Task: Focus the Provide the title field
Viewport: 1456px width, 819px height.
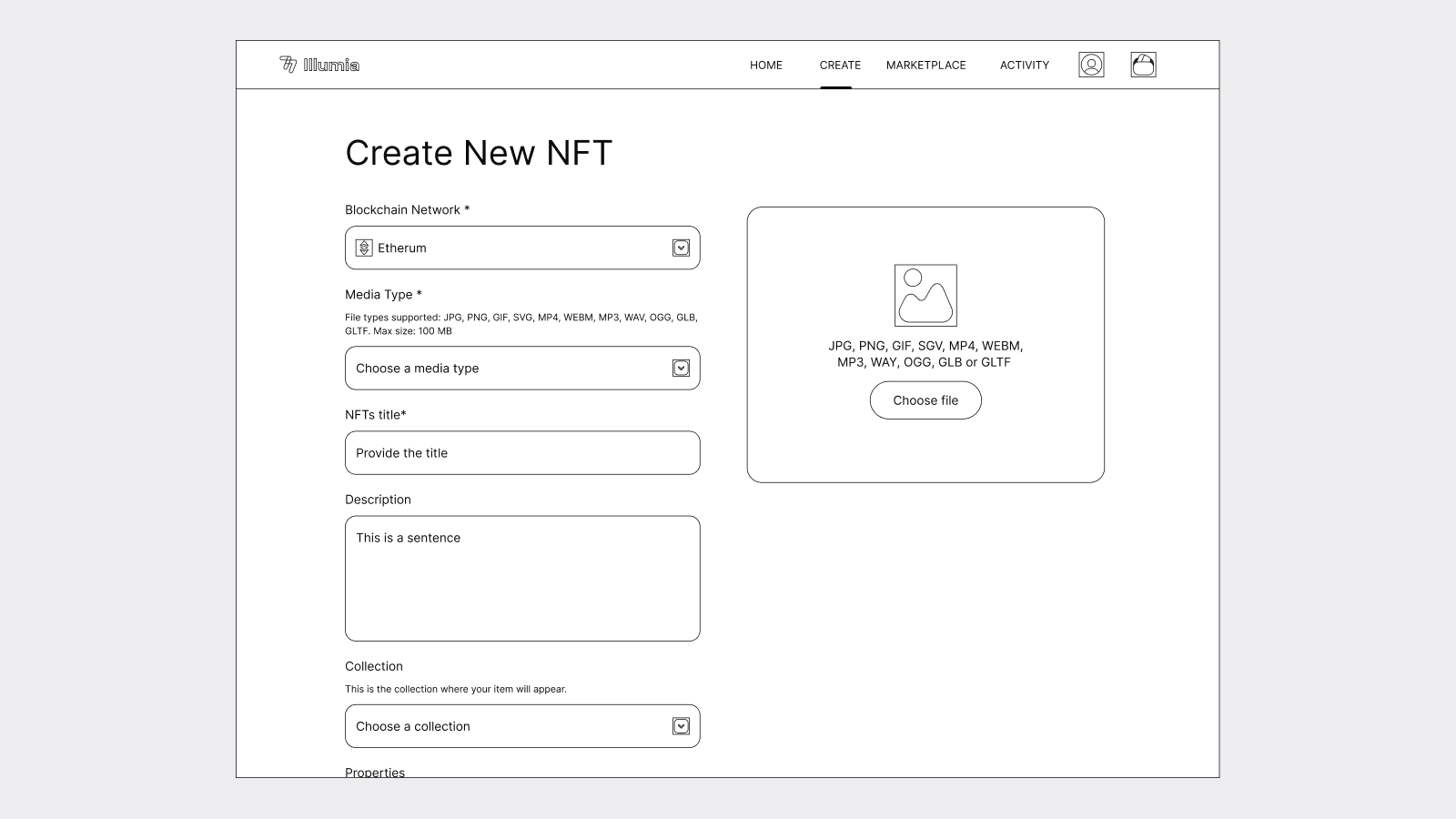Action: pos(522,452)
